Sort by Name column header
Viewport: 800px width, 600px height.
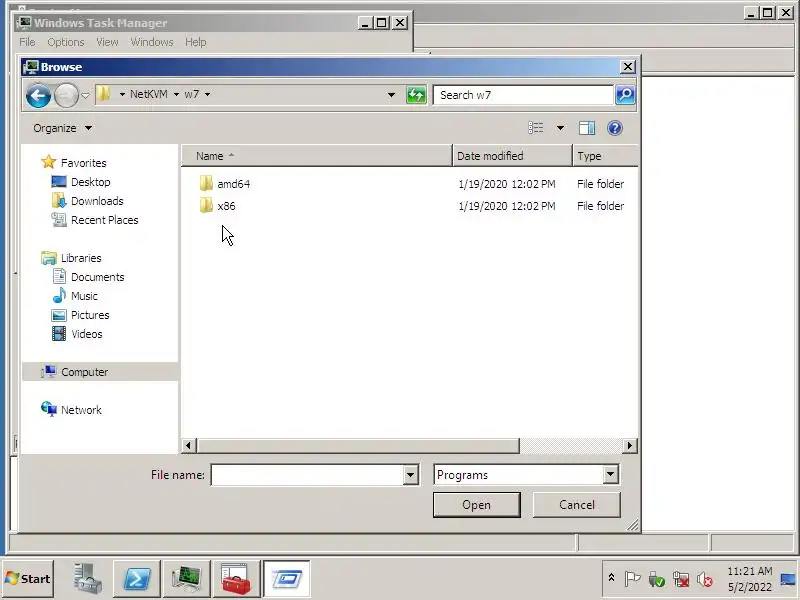pyautogui.click(x=316, y=156)
